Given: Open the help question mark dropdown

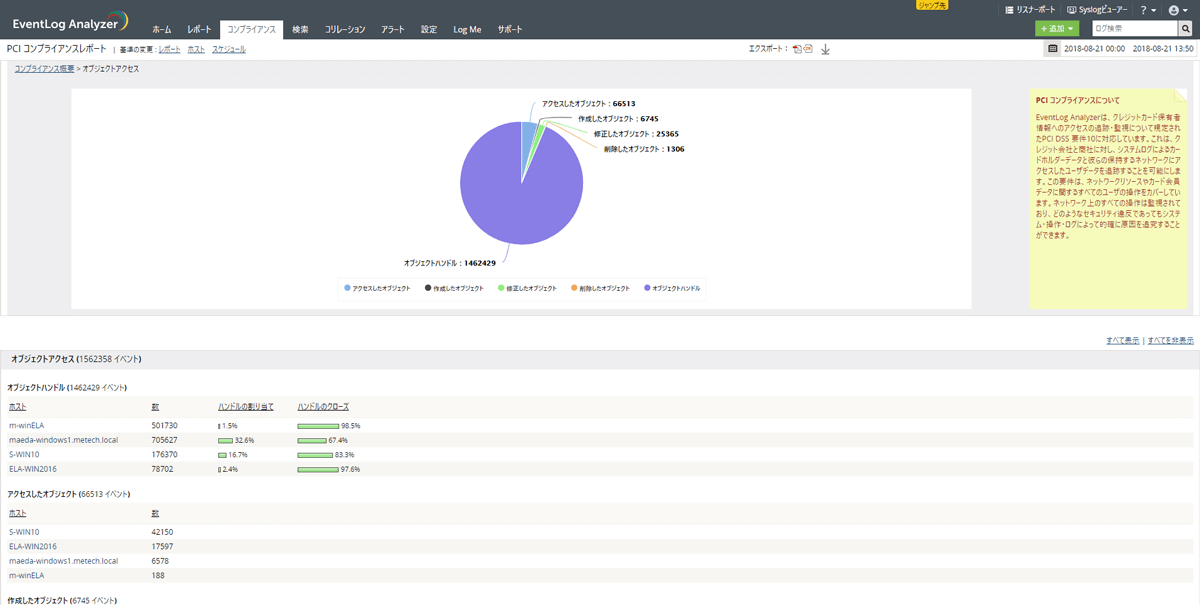Looking at the screenshot, I should 1148,10.
